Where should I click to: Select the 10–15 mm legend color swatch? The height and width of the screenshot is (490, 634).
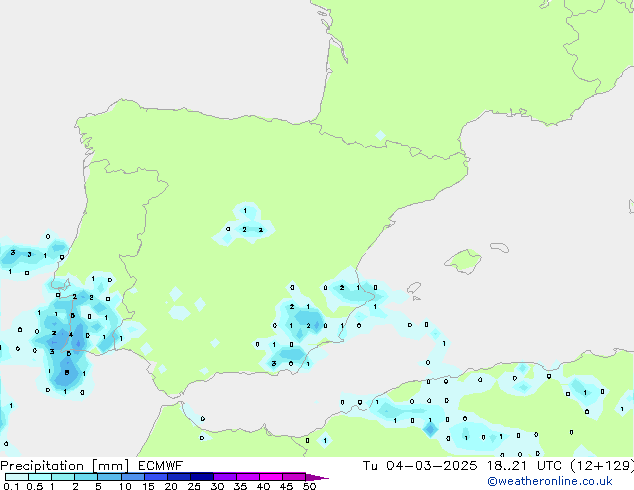132,477
